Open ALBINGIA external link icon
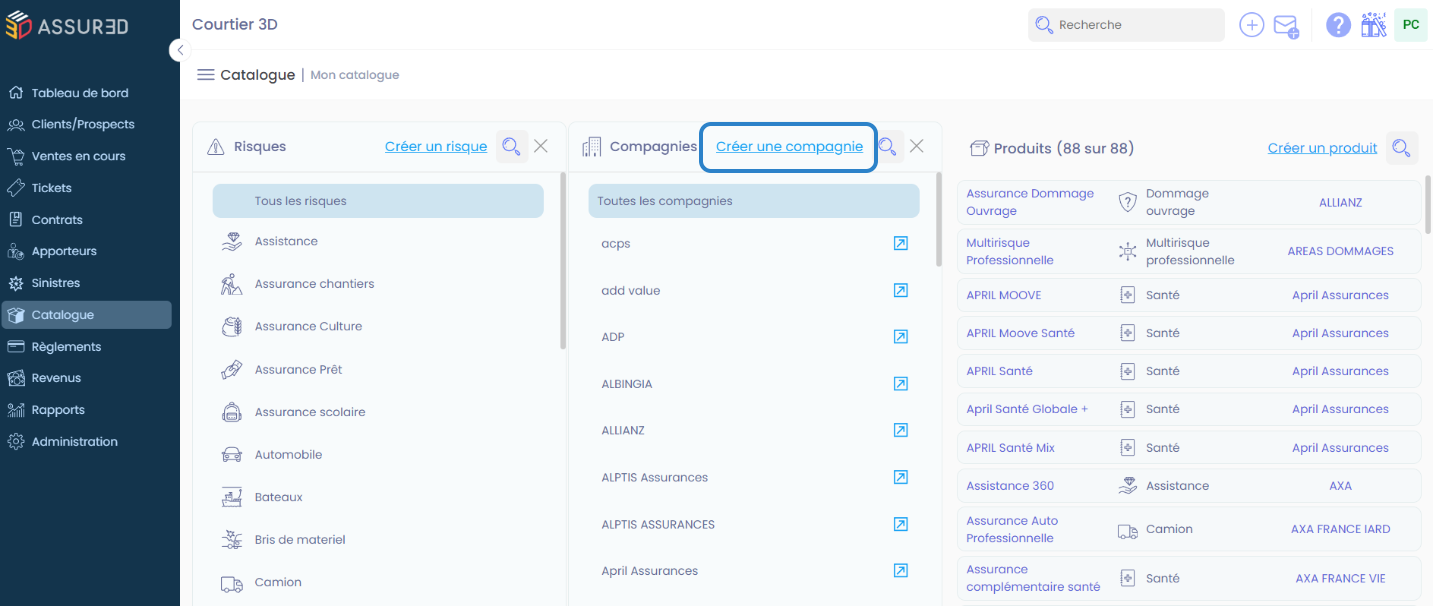The image size is (1433, 606). click(900, 384)
